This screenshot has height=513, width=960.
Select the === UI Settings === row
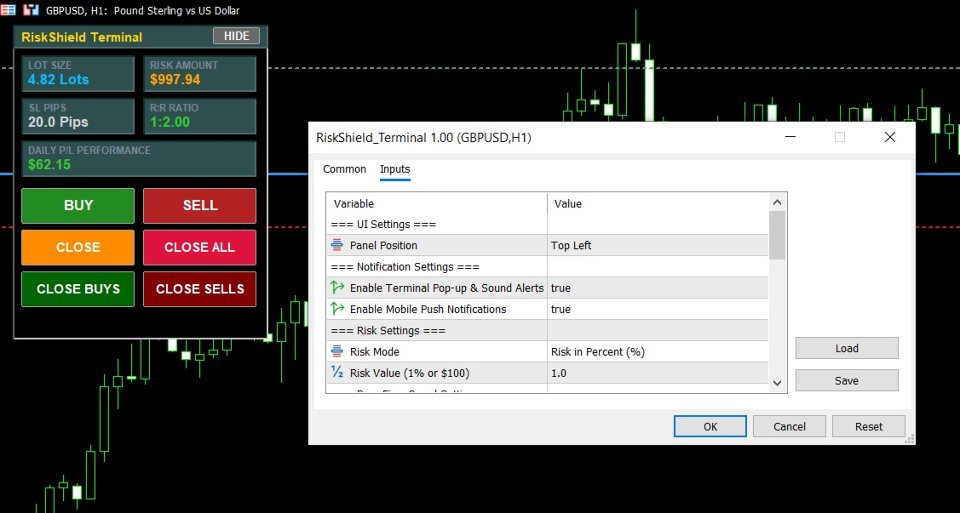click(x=547, y=224)
